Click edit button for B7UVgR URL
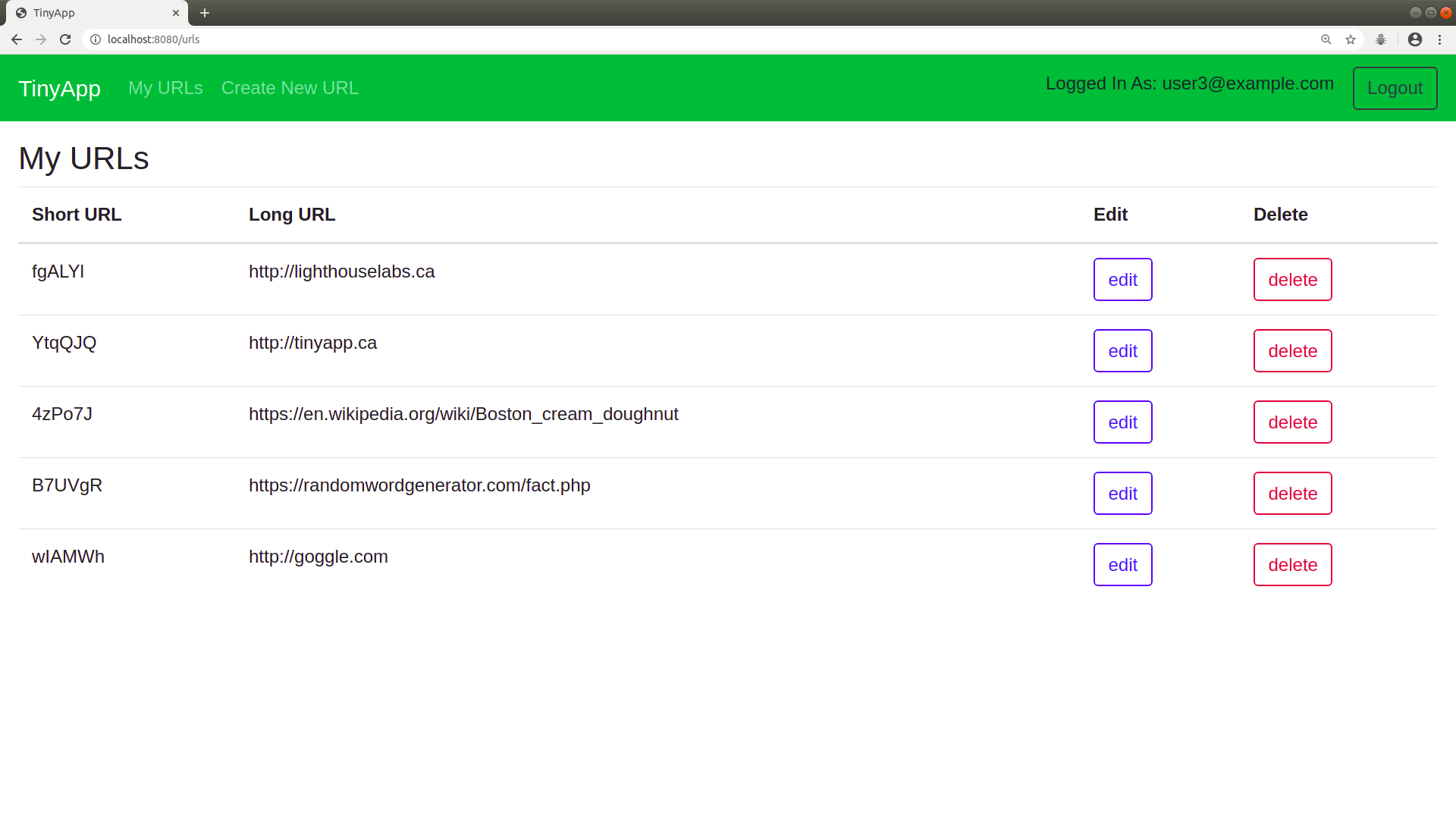This screenshot has width=1456, height=819. pos(1122,493)
